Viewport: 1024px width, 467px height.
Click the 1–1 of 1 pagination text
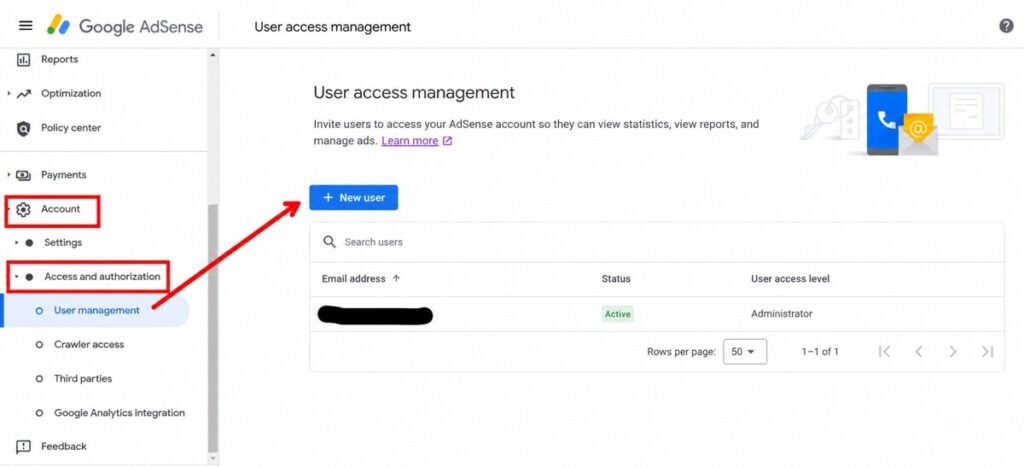[x=820, y=352]
